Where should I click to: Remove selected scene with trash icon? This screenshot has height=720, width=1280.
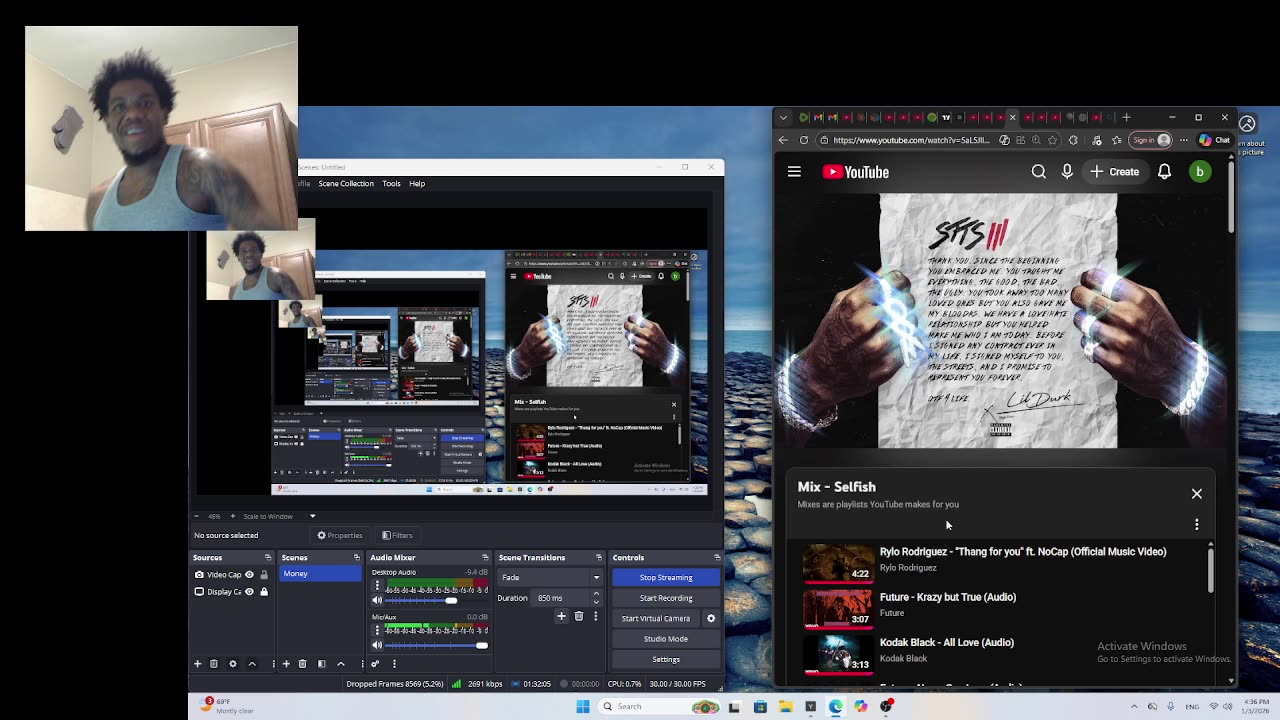[303, 664]
